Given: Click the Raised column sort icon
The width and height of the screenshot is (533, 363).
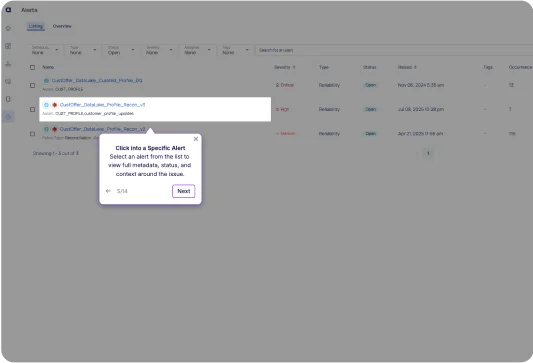Looking at the screenshot, I should tap(415, 67).
